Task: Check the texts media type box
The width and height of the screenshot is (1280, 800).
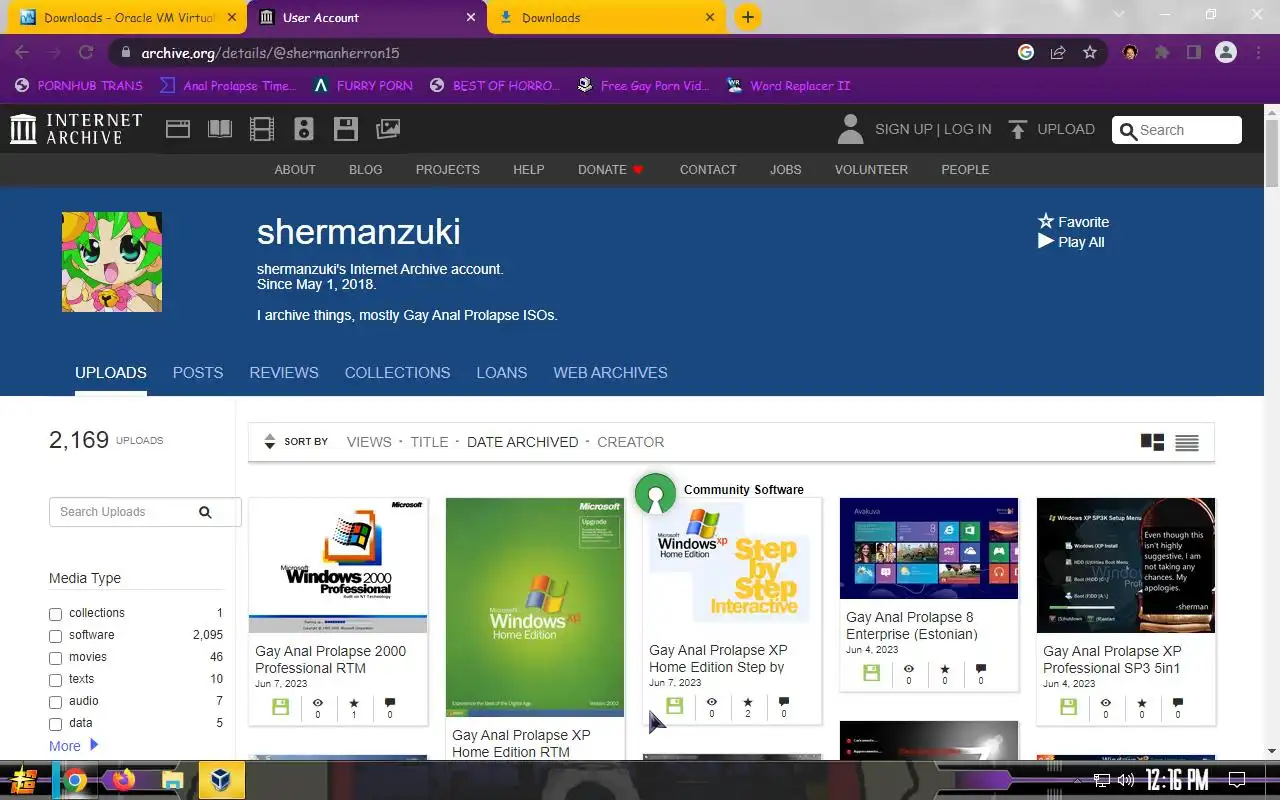Action: (55, 680)
